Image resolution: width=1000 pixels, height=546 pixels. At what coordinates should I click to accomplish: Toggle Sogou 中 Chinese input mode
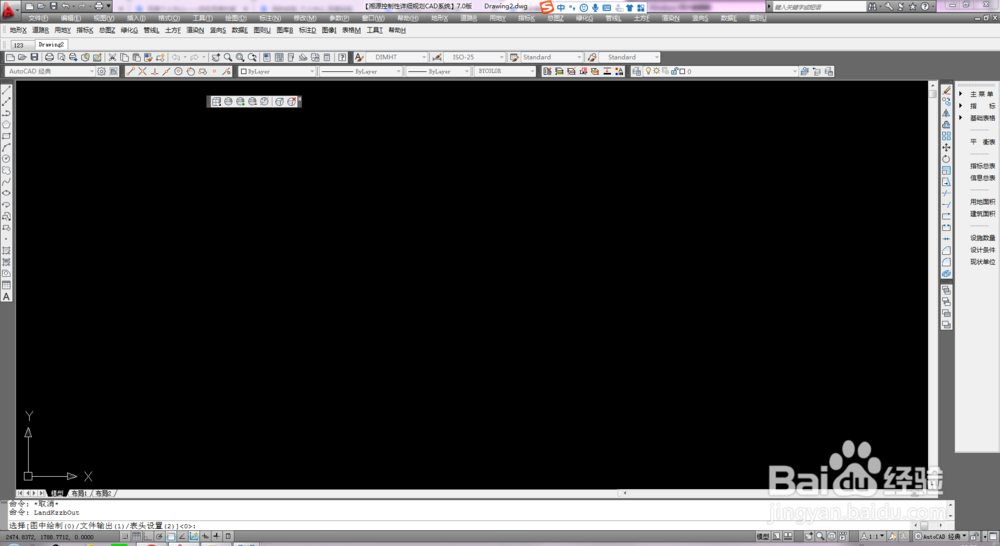pos(561,7)
